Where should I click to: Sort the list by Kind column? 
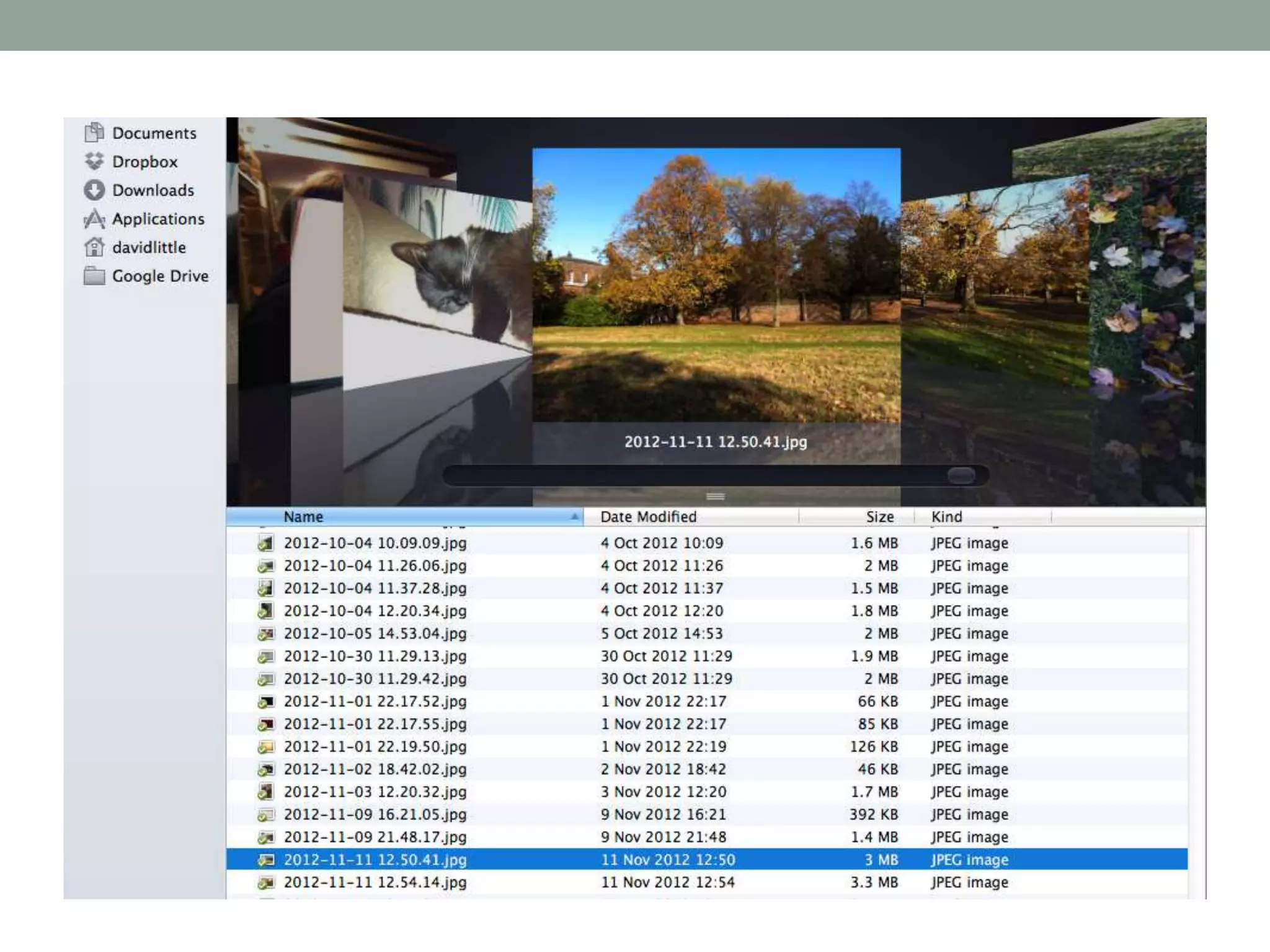pos(947,516)
